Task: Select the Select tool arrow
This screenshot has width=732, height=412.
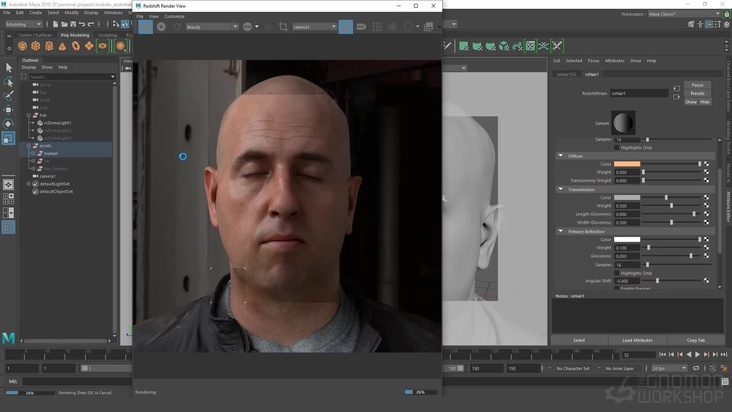Action: (8, 68)
